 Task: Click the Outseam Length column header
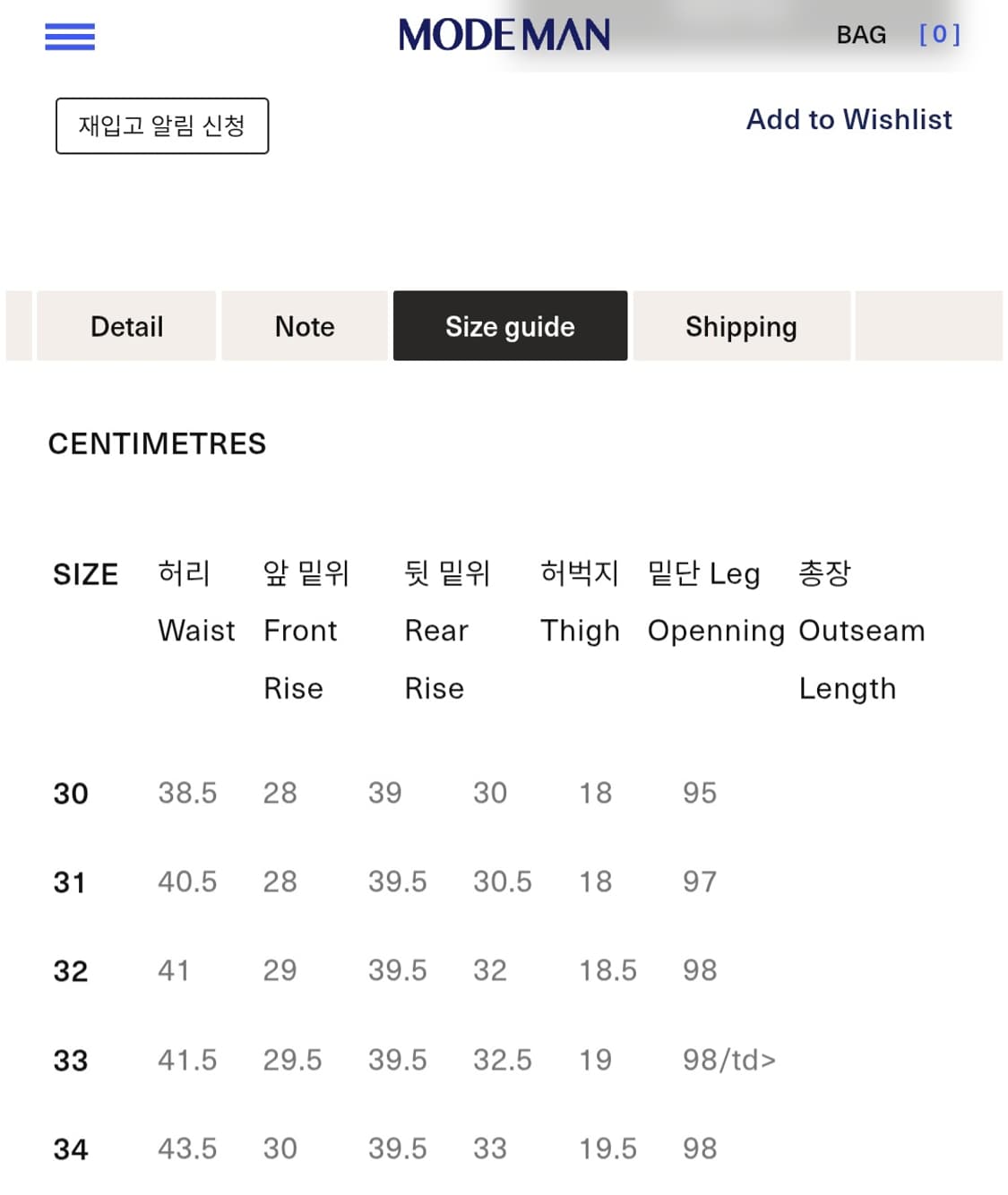click(860, 631)
